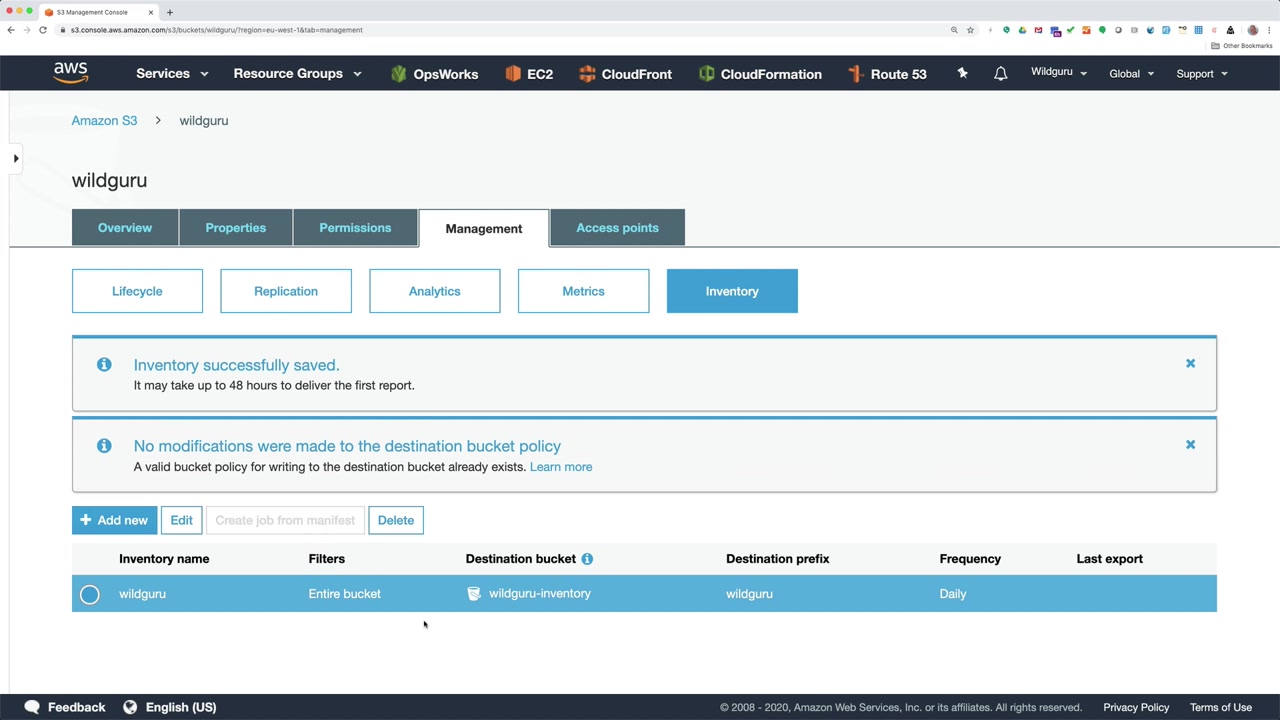
Task: Open the OpsWorks shortcut icon
Action: pos(399,74)
